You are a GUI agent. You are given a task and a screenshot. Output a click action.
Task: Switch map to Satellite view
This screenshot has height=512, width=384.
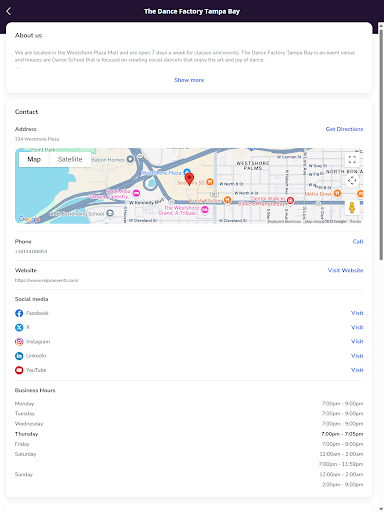[70, 159]
